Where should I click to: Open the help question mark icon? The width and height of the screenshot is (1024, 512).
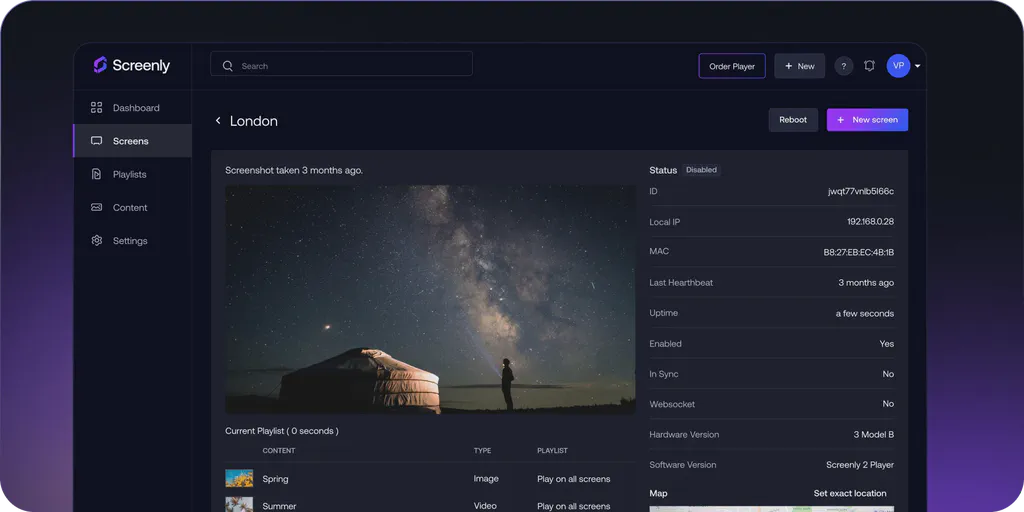pos(844,66)
